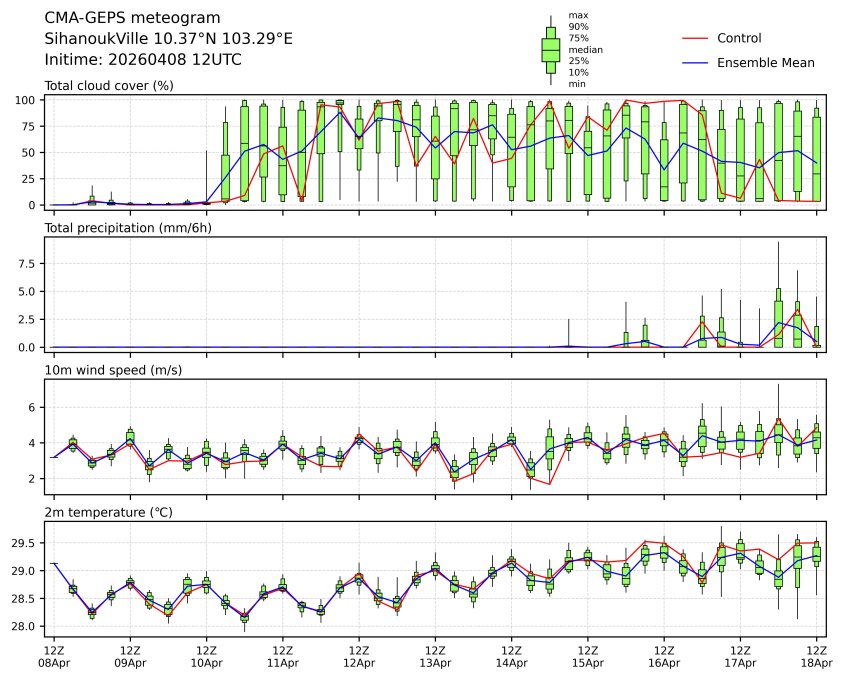Viewport: 844px width, 680px height.
Task: Click the 12Z 18Apr time axis label
Action: point(816,656)
